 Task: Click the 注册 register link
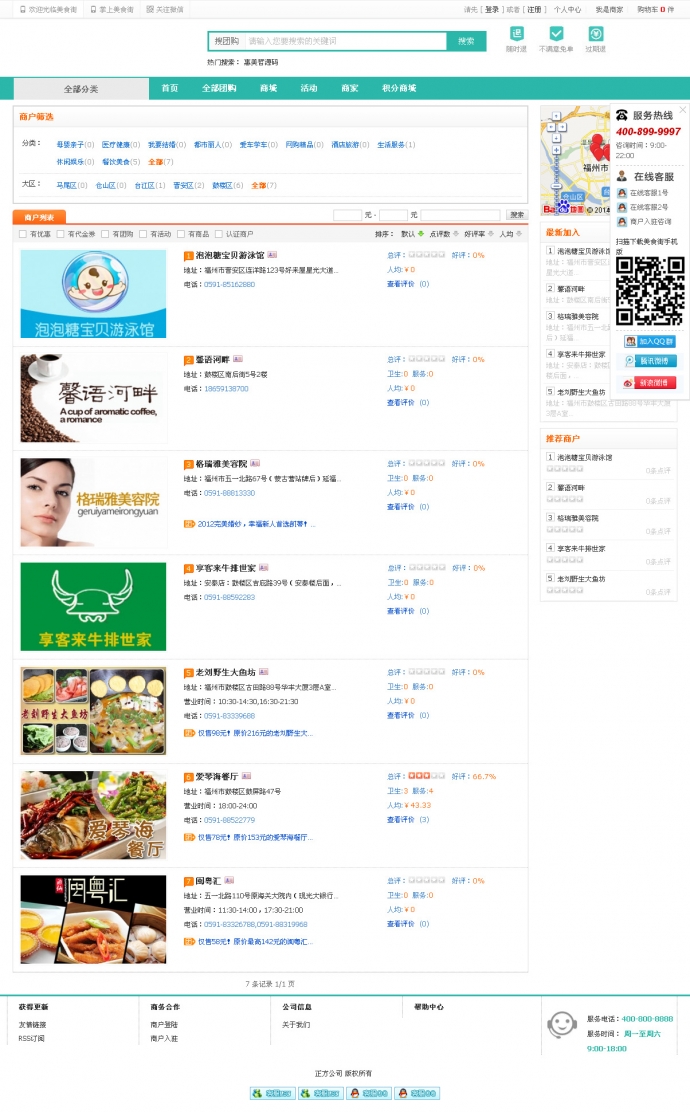click(534, 10)
